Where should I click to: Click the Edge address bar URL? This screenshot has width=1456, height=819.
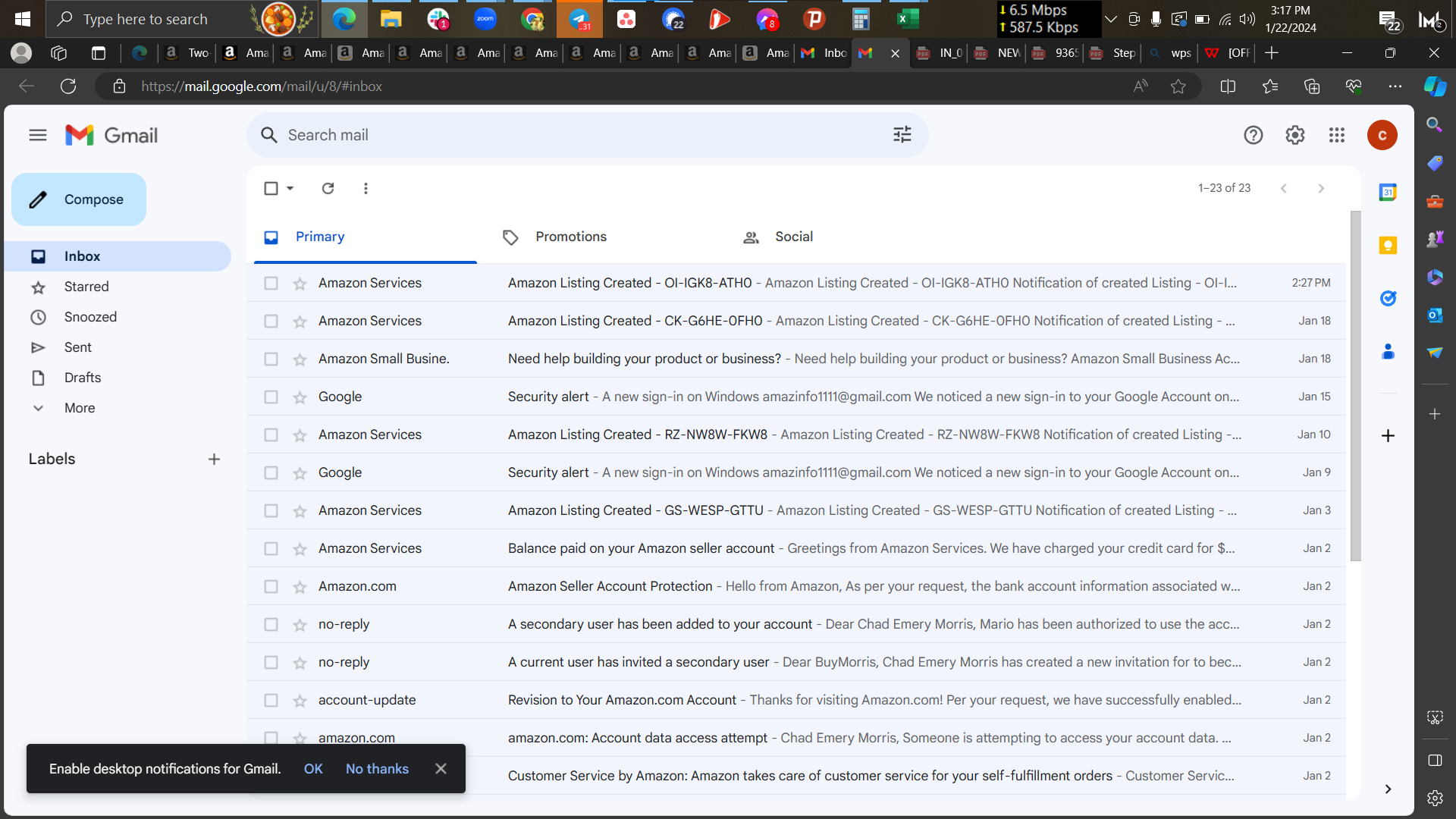(262, 86)
